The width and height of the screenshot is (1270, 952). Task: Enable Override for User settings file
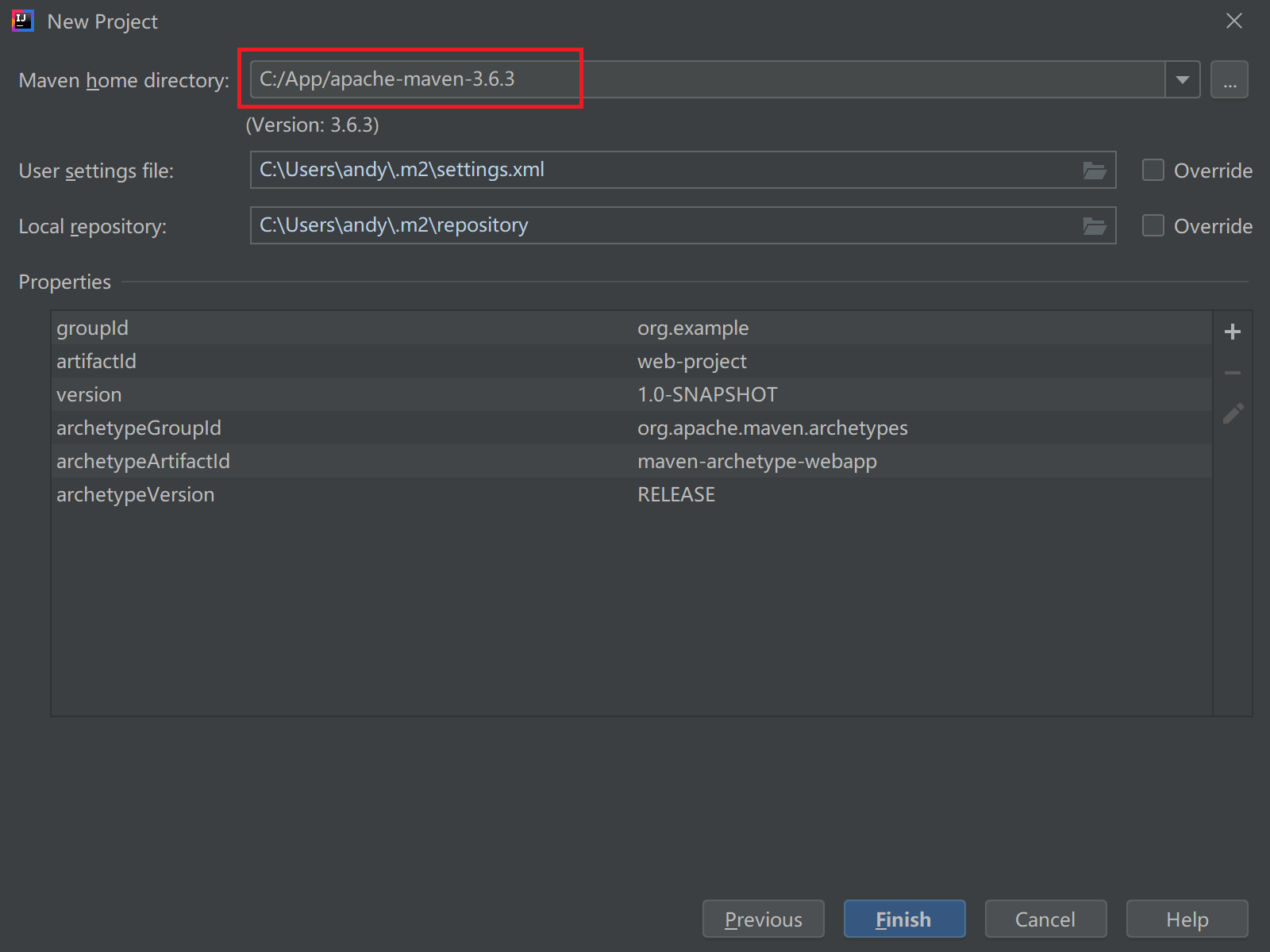(1153, 170)
